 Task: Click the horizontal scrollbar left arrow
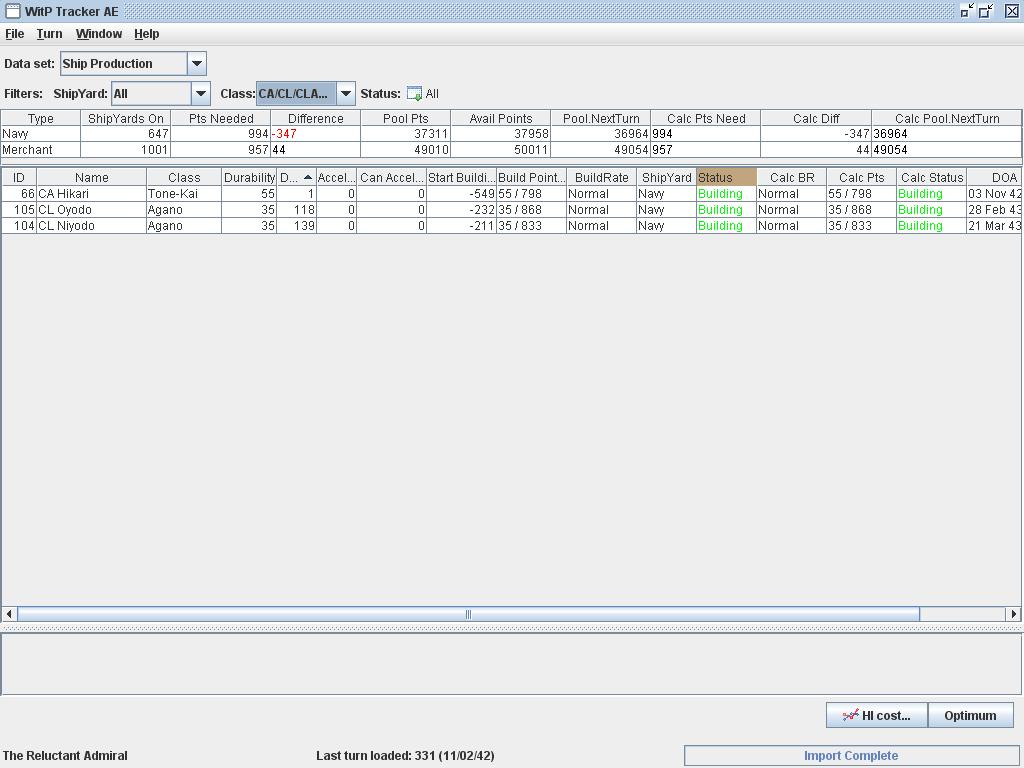[x=9, y=614]
